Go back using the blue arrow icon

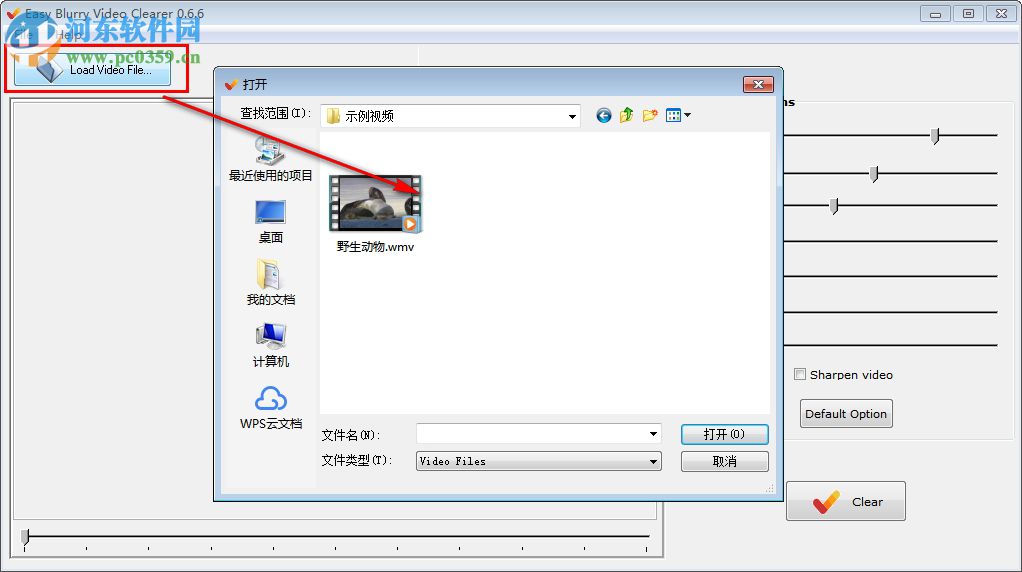click(604, 115)
